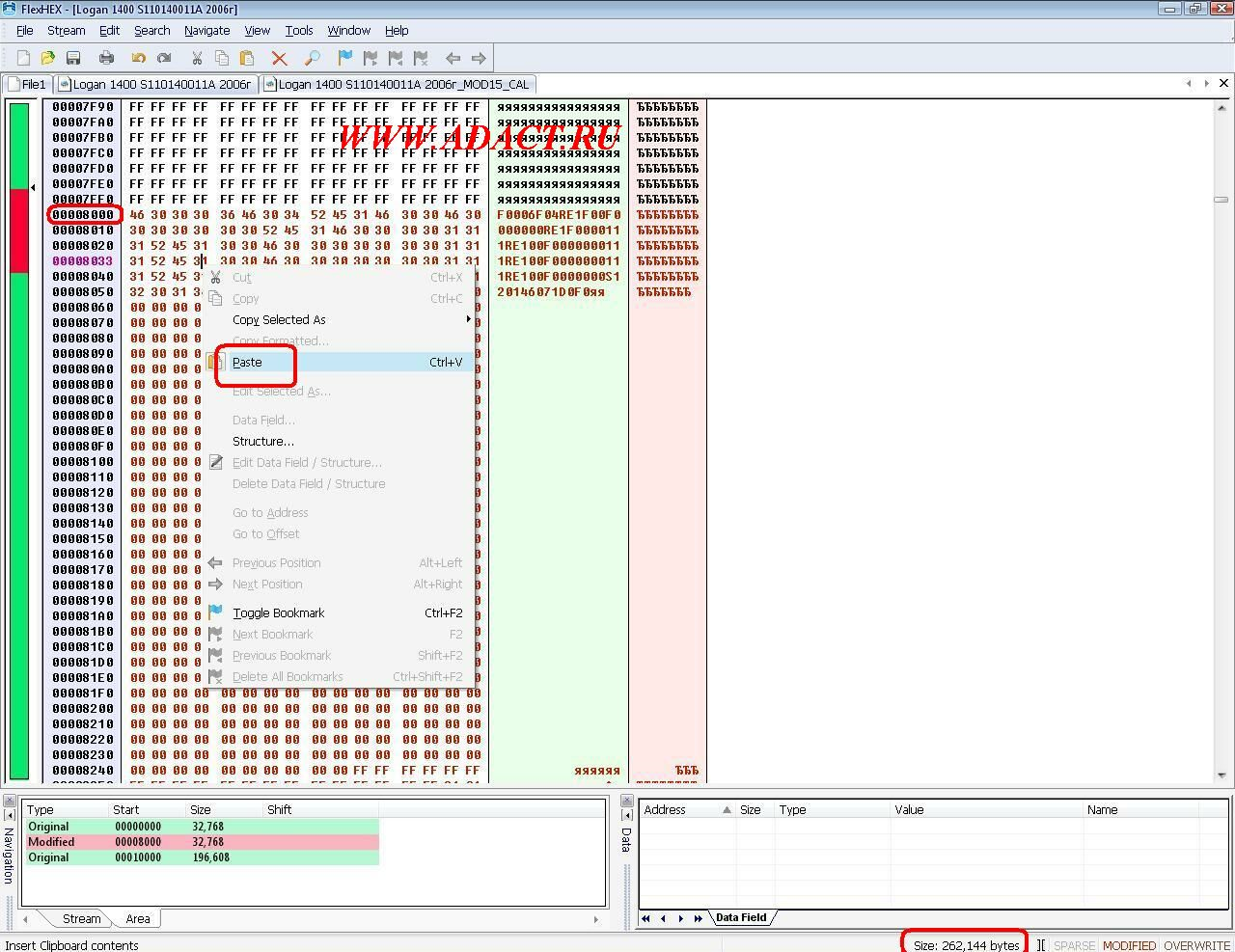The height and width of the screenshot is (952, 1235).
Task: Go to last data field navigation arrow
Action: (699, 918)
